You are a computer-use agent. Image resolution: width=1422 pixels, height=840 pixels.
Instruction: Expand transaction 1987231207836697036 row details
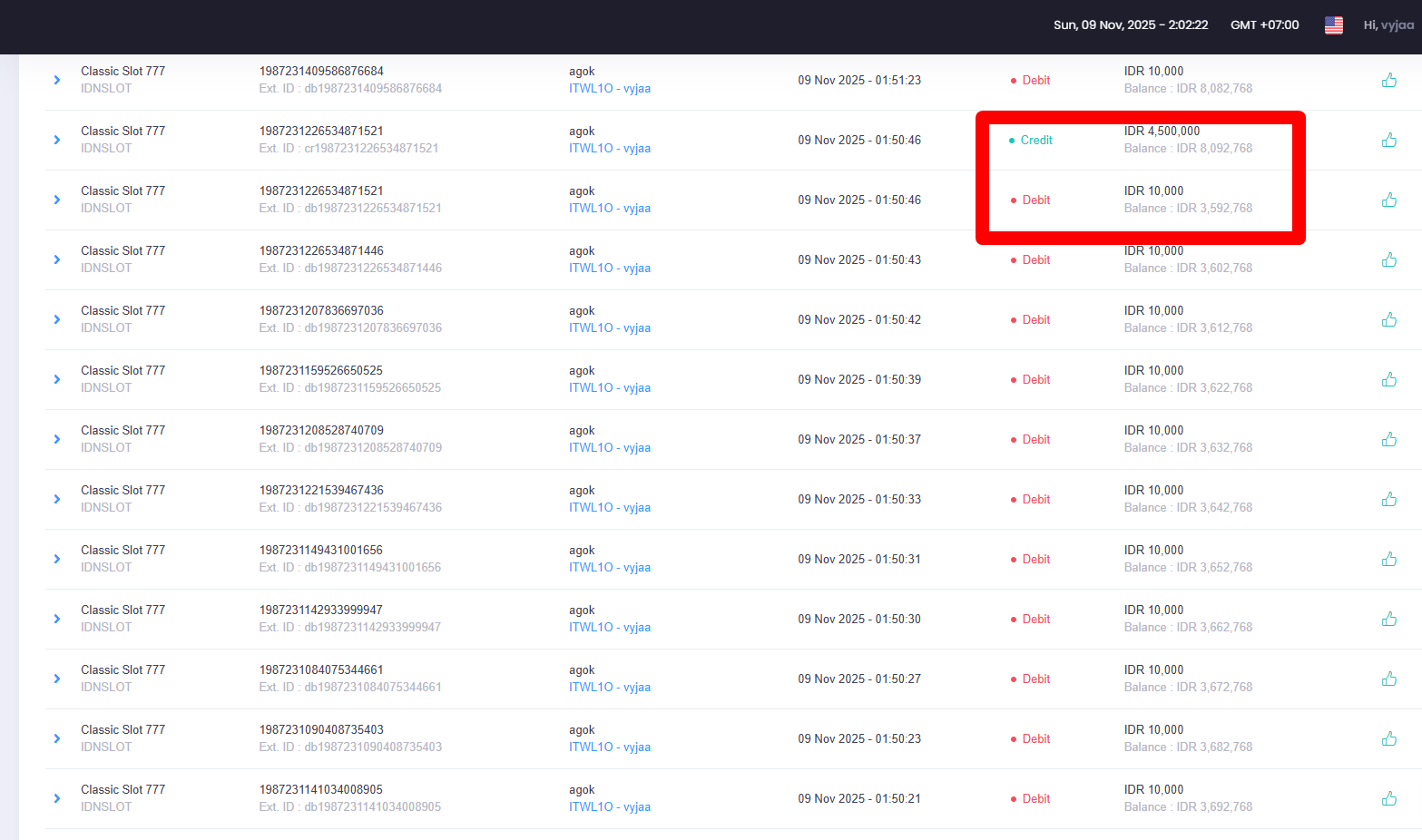(57, 319)
